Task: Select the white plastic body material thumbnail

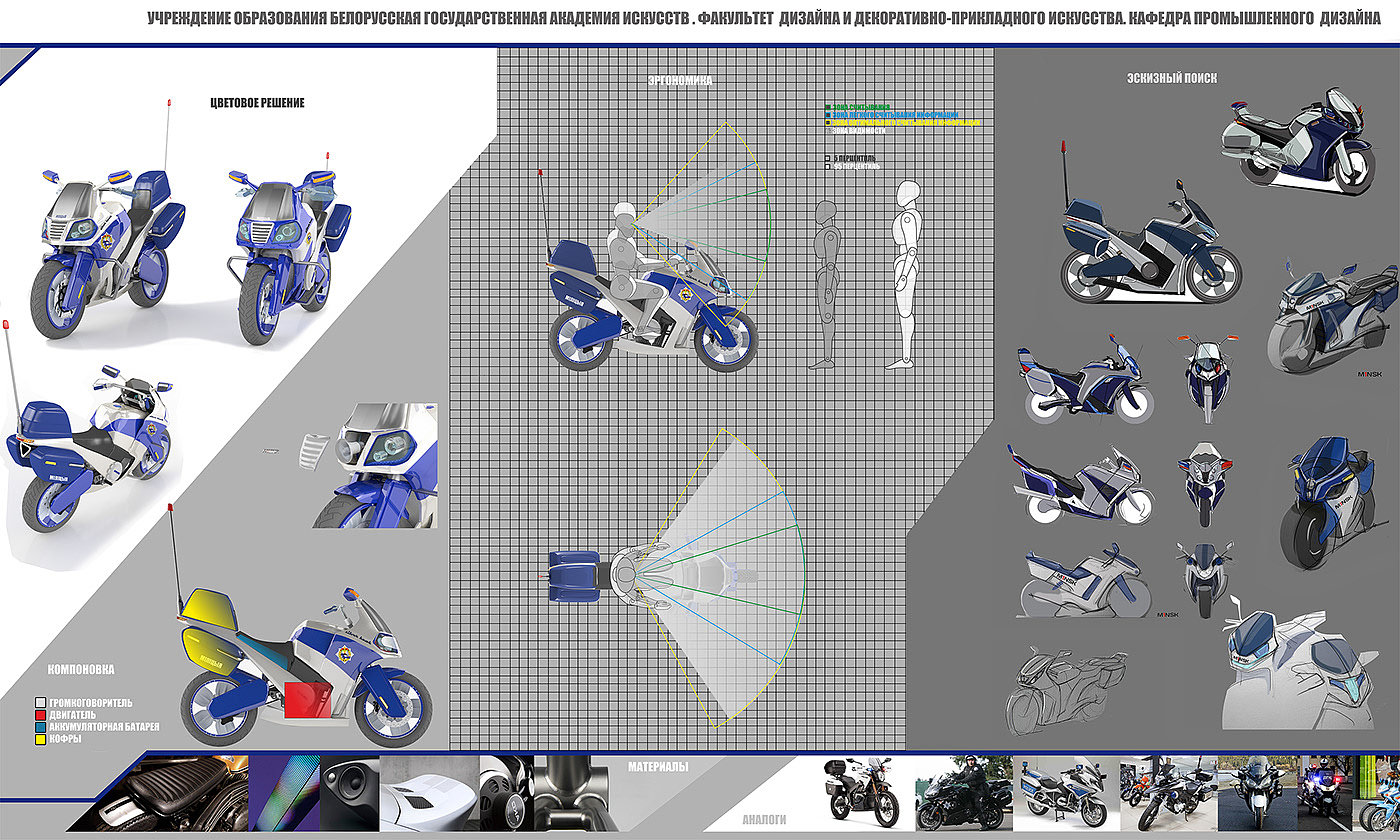Action: pyautogui.click(x=430, y=794)
